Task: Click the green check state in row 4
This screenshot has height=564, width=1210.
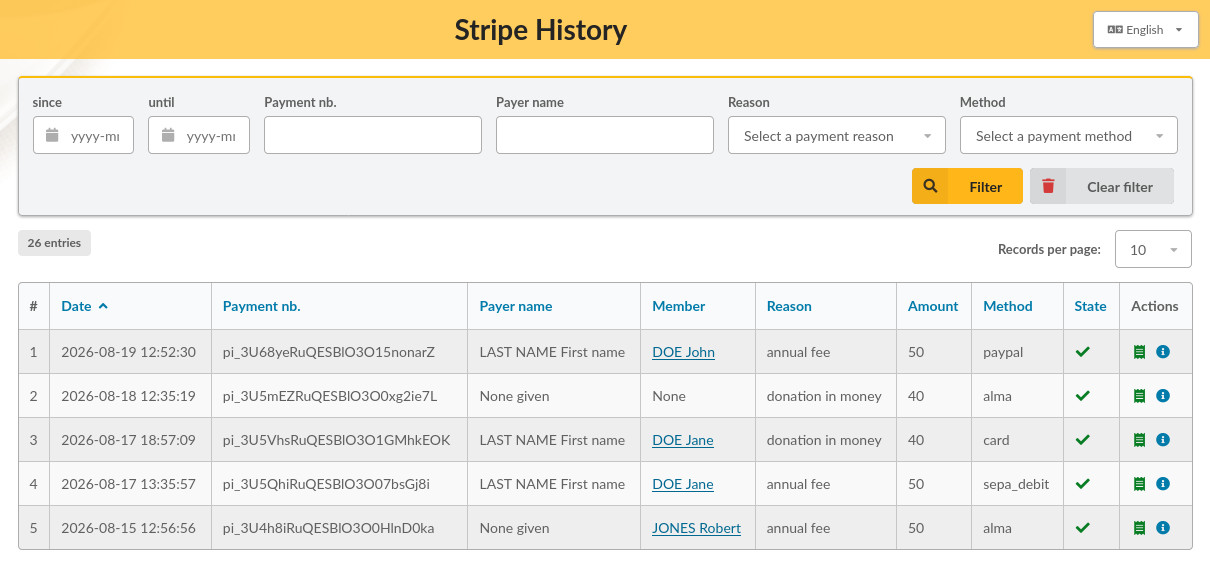Action: click(1082, 484)
